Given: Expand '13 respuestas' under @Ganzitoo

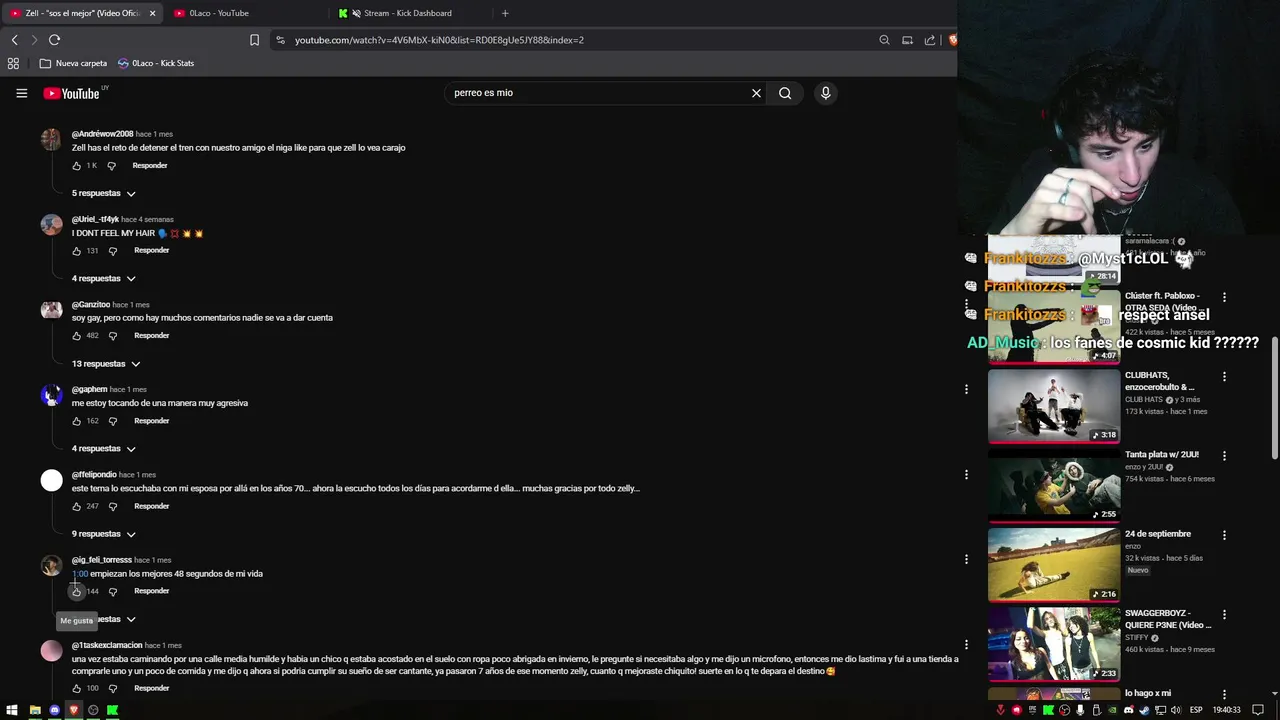Looking at the screenshot, I should coord(105,364).
